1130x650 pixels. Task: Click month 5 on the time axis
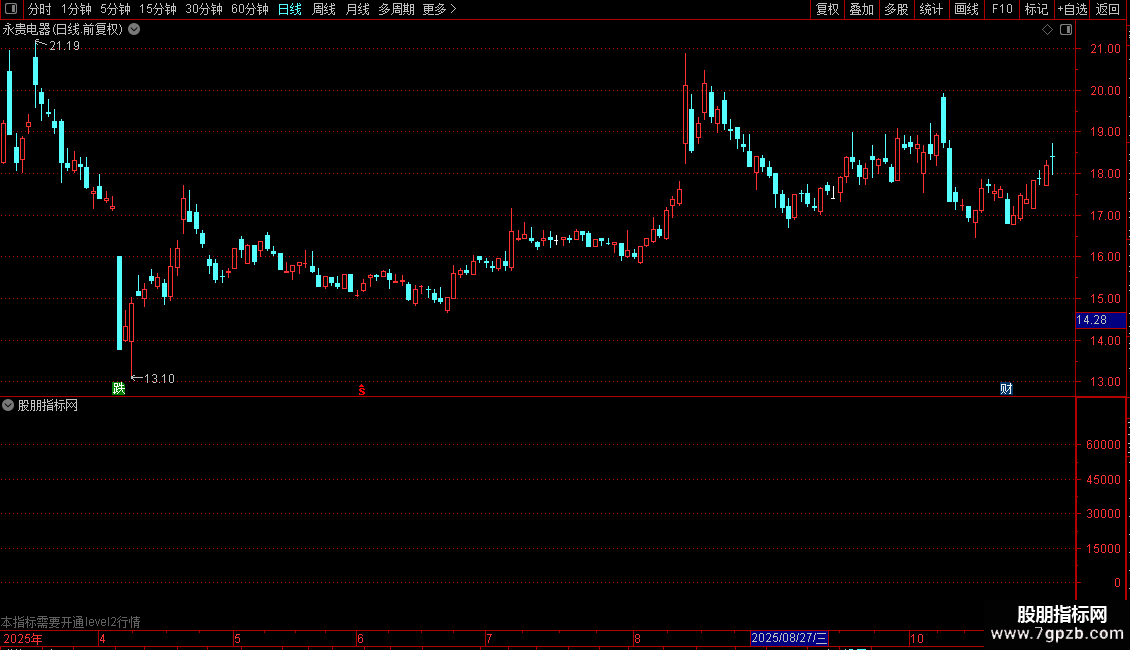237,638
